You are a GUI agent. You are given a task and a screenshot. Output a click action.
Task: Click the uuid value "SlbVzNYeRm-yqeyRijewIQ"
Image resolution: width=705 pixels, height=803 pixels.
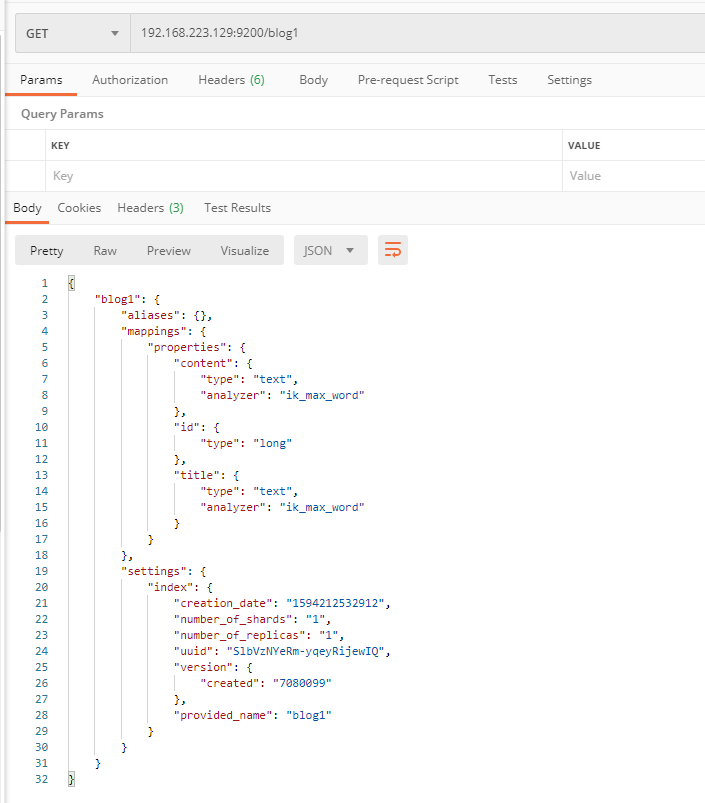pyautogui.click(x=306, y=651)
